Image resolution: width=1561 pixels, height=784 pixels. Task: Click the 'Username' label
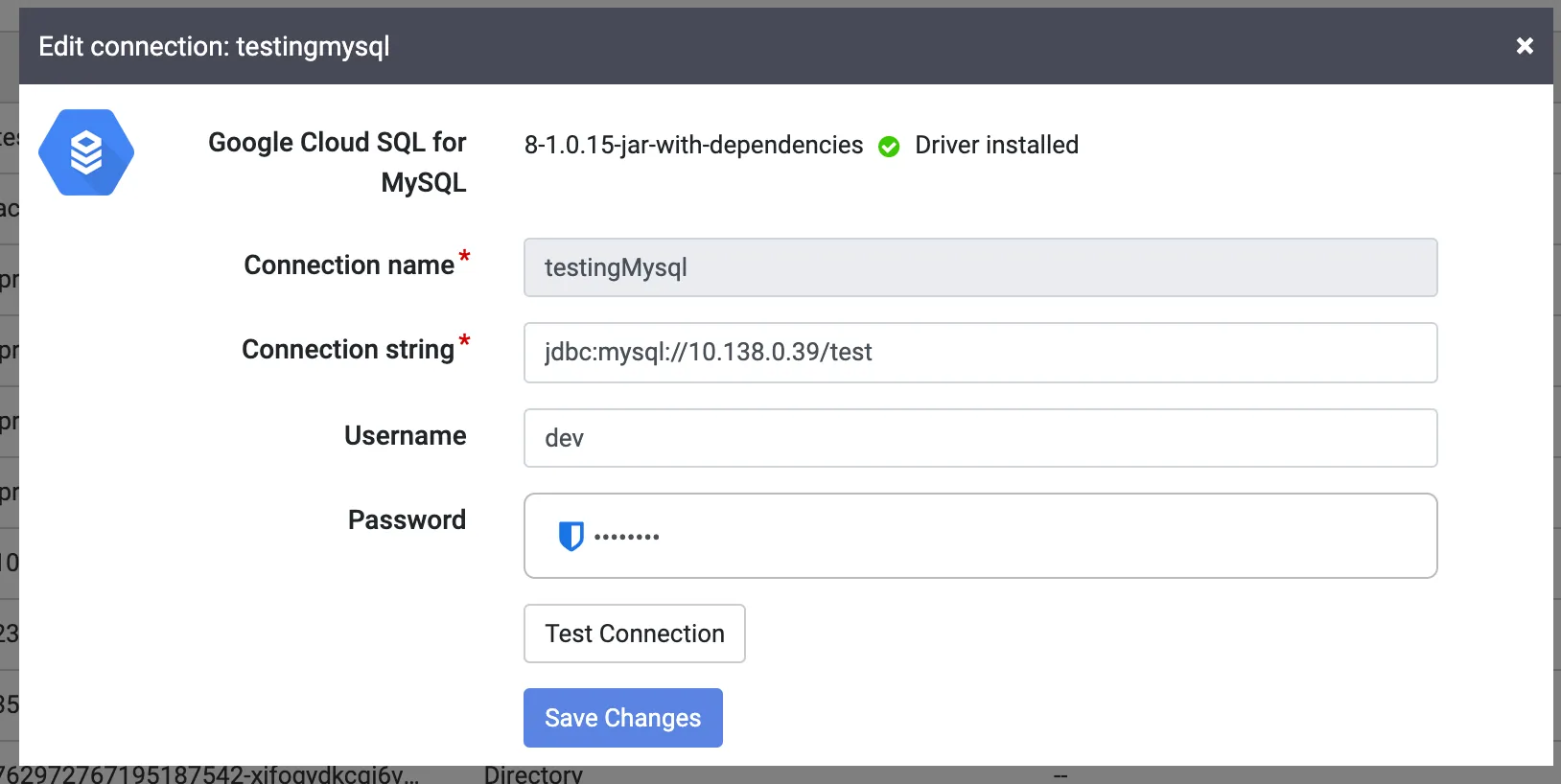pos(405,436)
